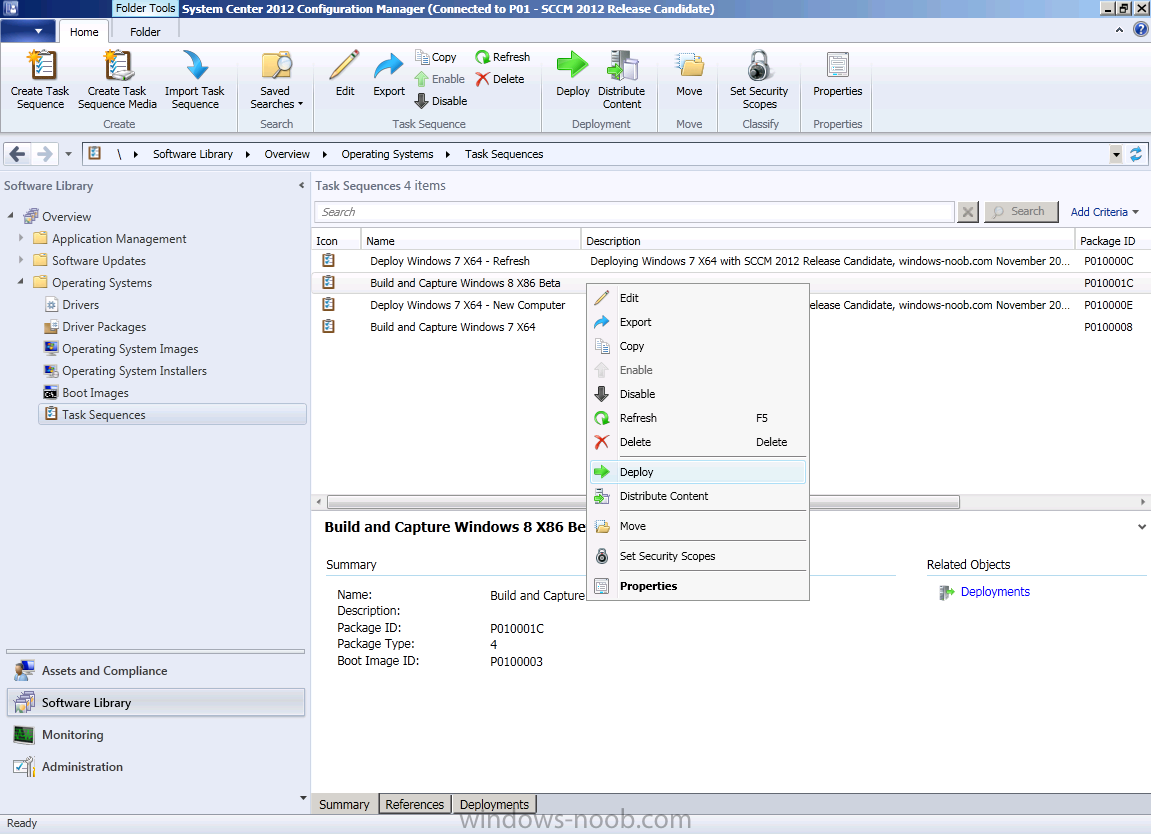The height and width of the screenshot is (834, 1151).
Task: Click the green Deploy ribbon icon
Action: point(573,65)
